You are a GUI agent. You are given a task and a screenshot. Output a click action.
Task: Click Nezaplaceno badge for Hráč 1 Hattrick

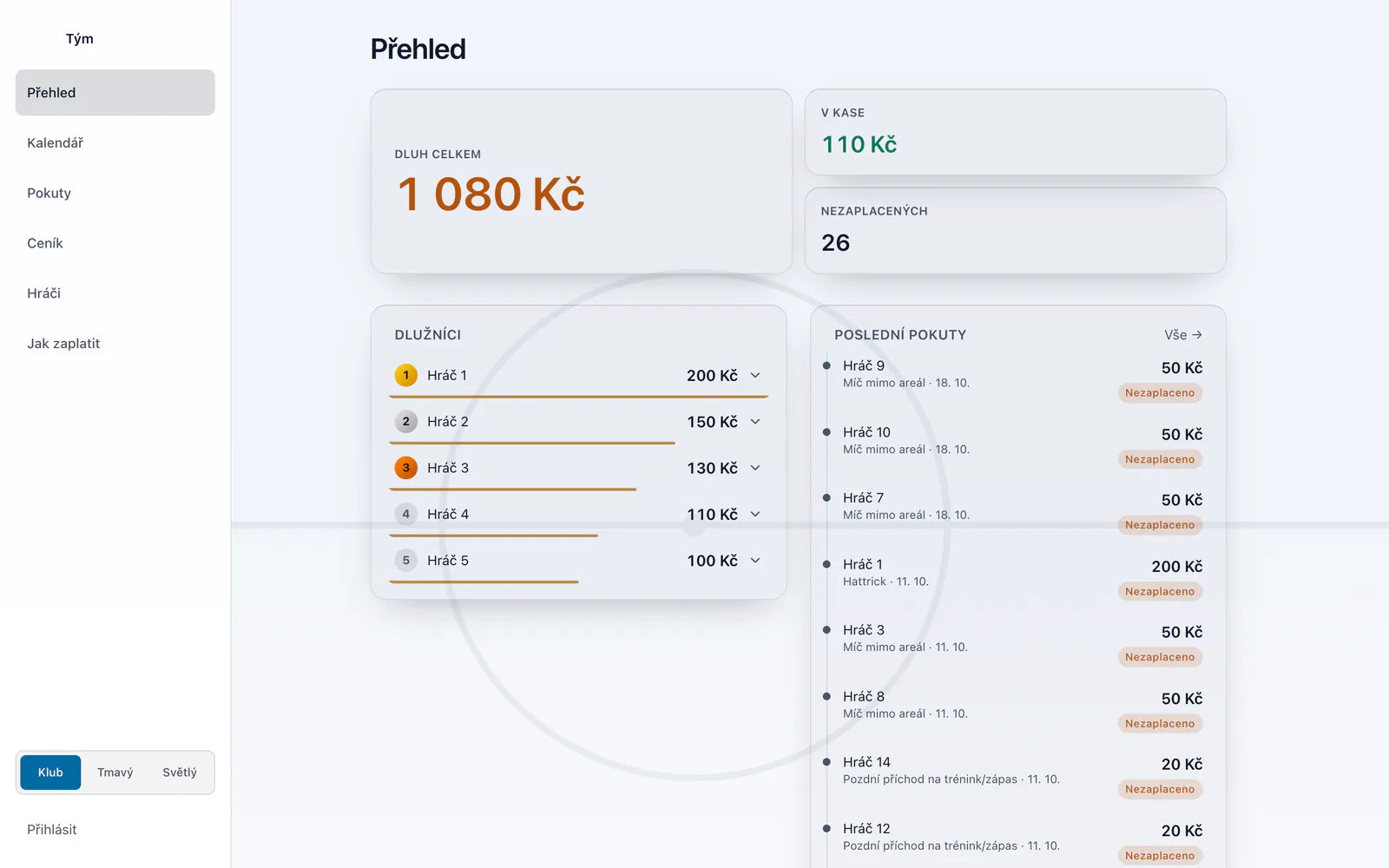click(x=1160, y=591)
